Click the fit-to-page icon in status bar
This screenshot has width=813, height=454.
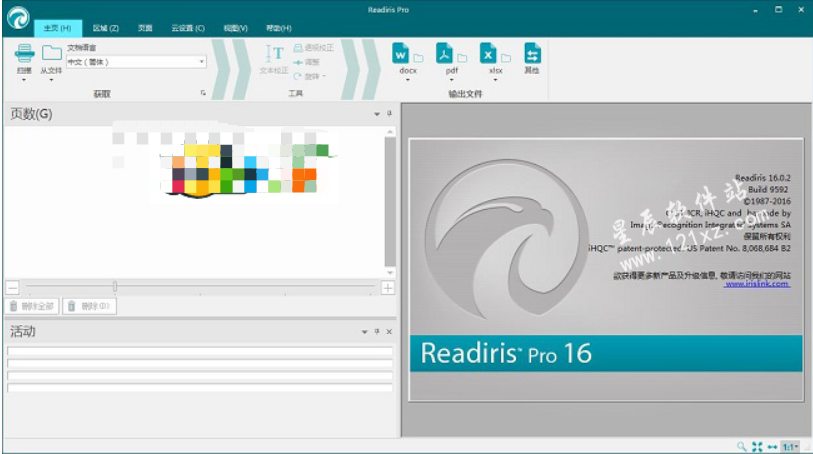[758, 446]
